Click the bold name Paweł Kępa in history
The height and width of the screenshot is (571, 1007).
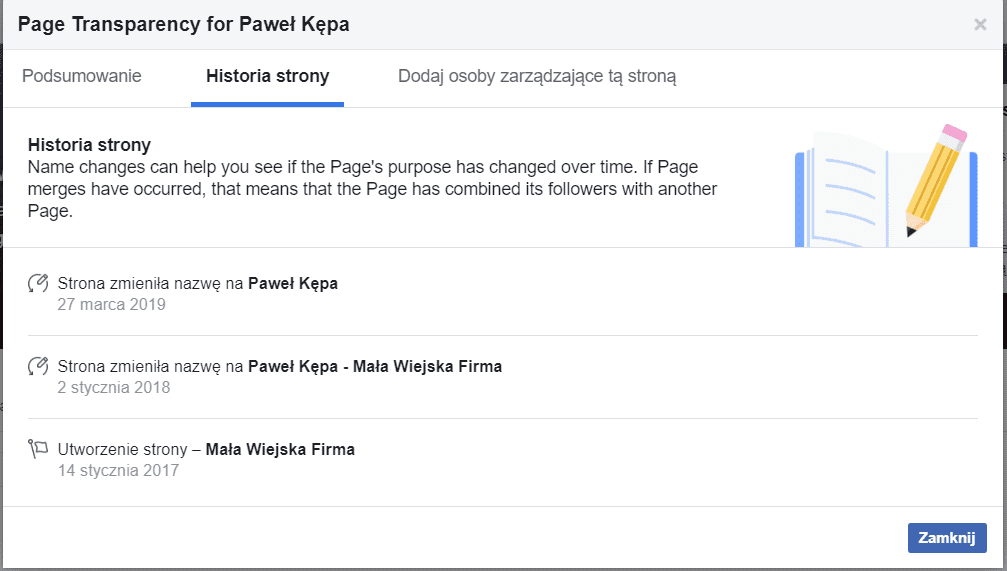[293, 283]
